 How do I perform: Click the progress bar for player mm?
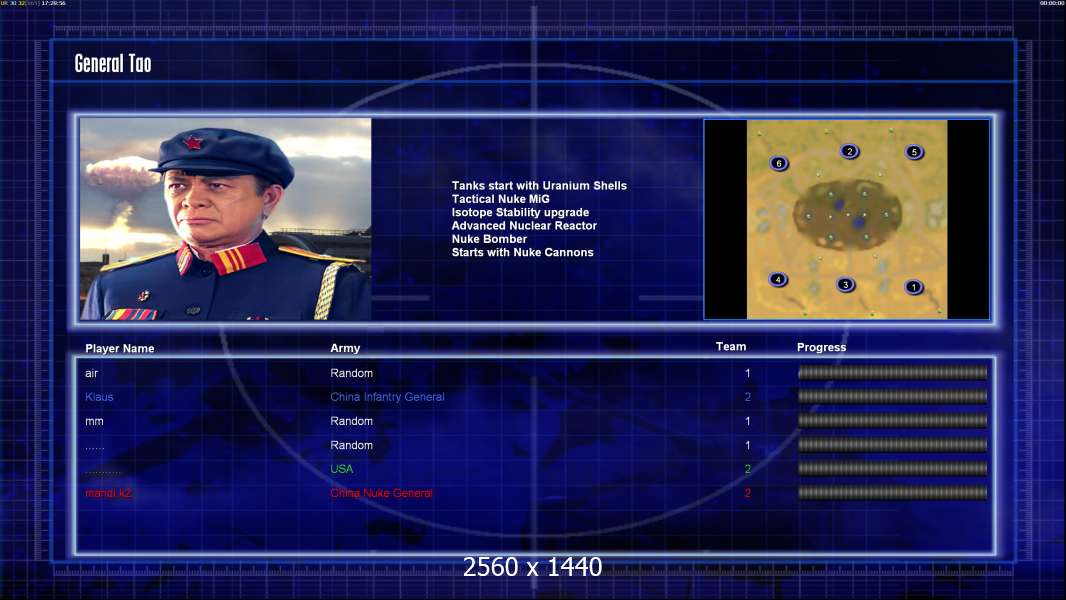[893, 421]
